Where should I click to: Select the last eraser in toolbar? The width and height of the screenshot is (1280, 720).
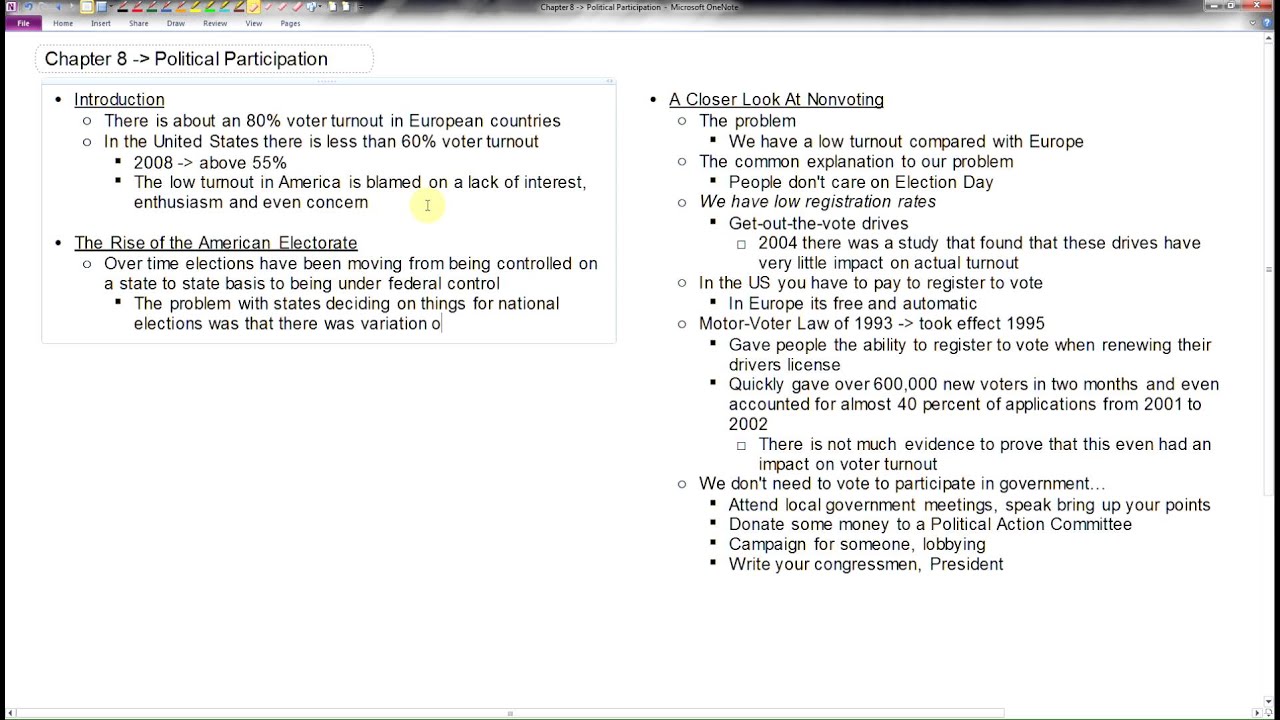(297, 7)
